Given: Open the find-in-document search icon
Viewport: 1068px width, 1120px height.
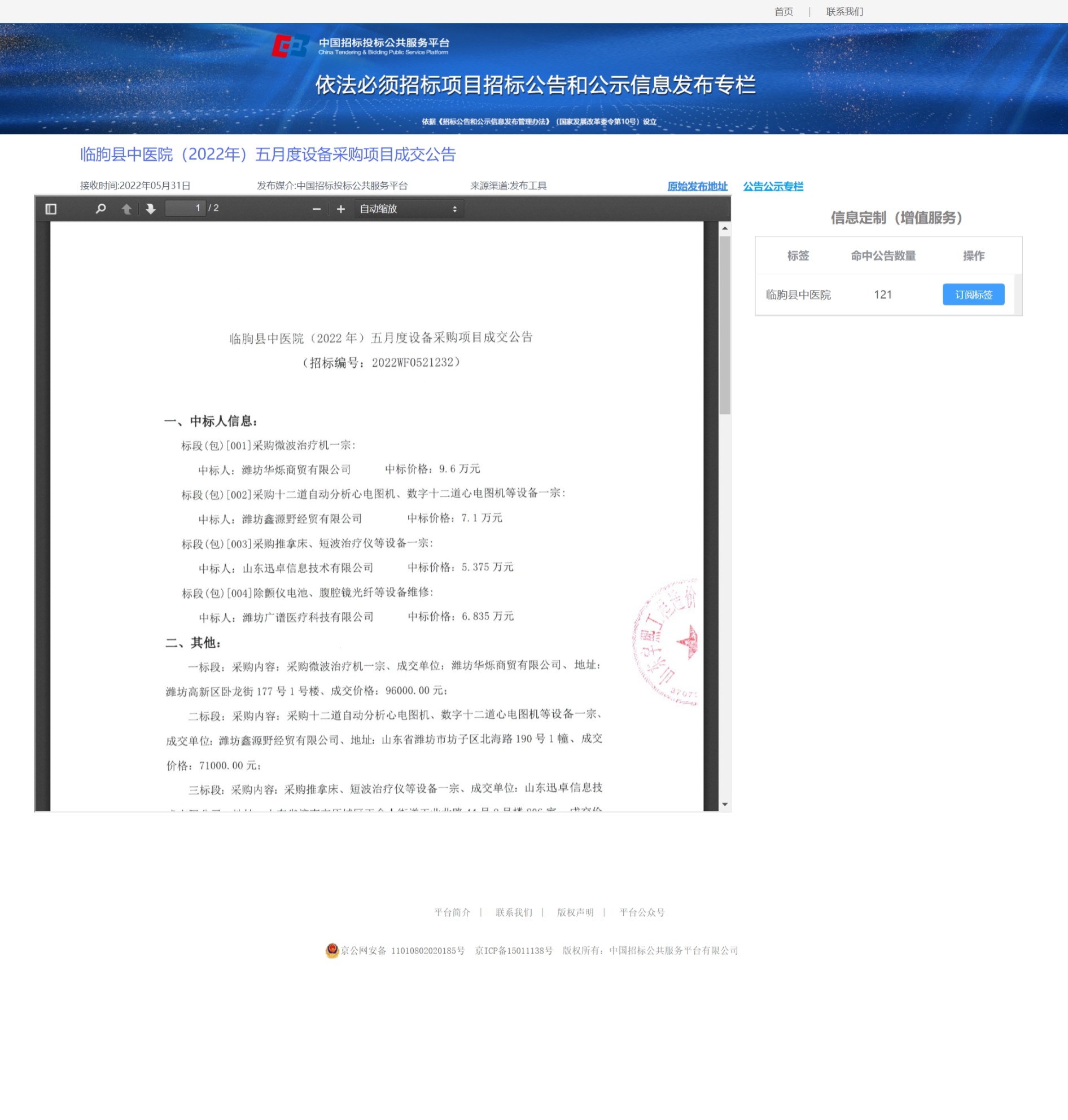Looking at the screenshot, I should 101,209.
